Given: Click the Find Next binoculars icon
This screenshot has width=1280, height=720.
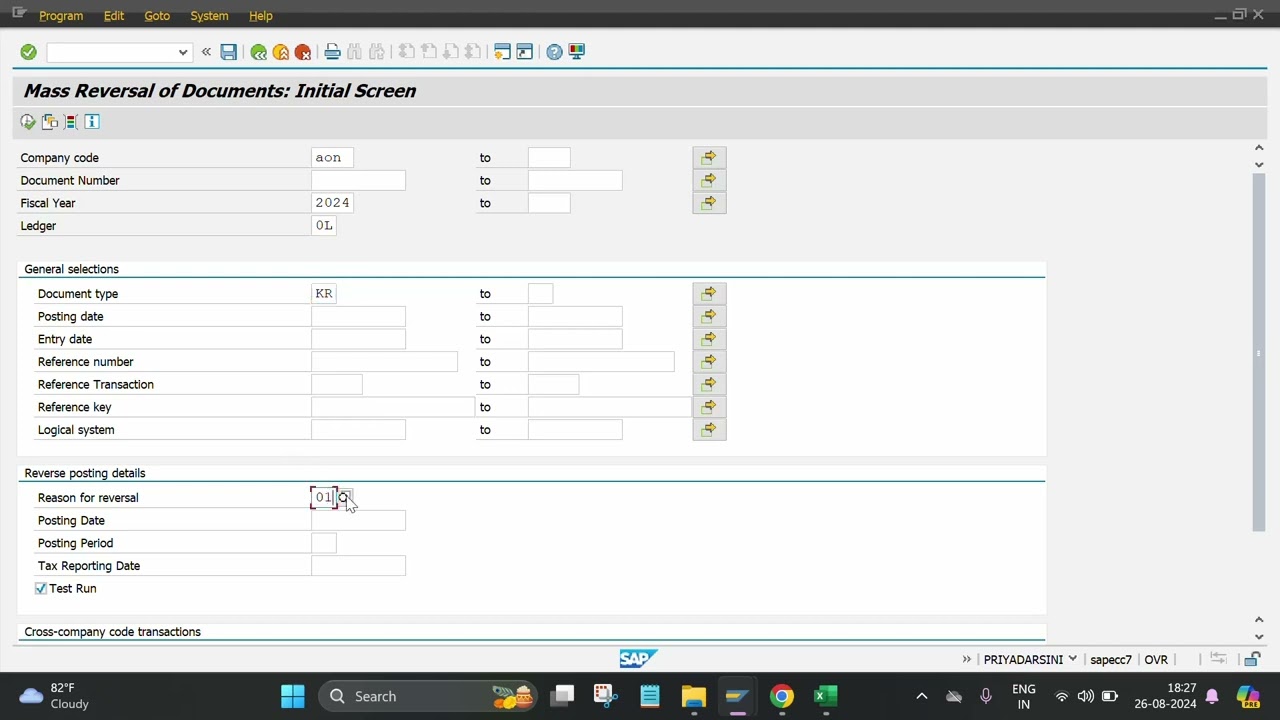Looking at the screenshot, I should coord(377,52).
